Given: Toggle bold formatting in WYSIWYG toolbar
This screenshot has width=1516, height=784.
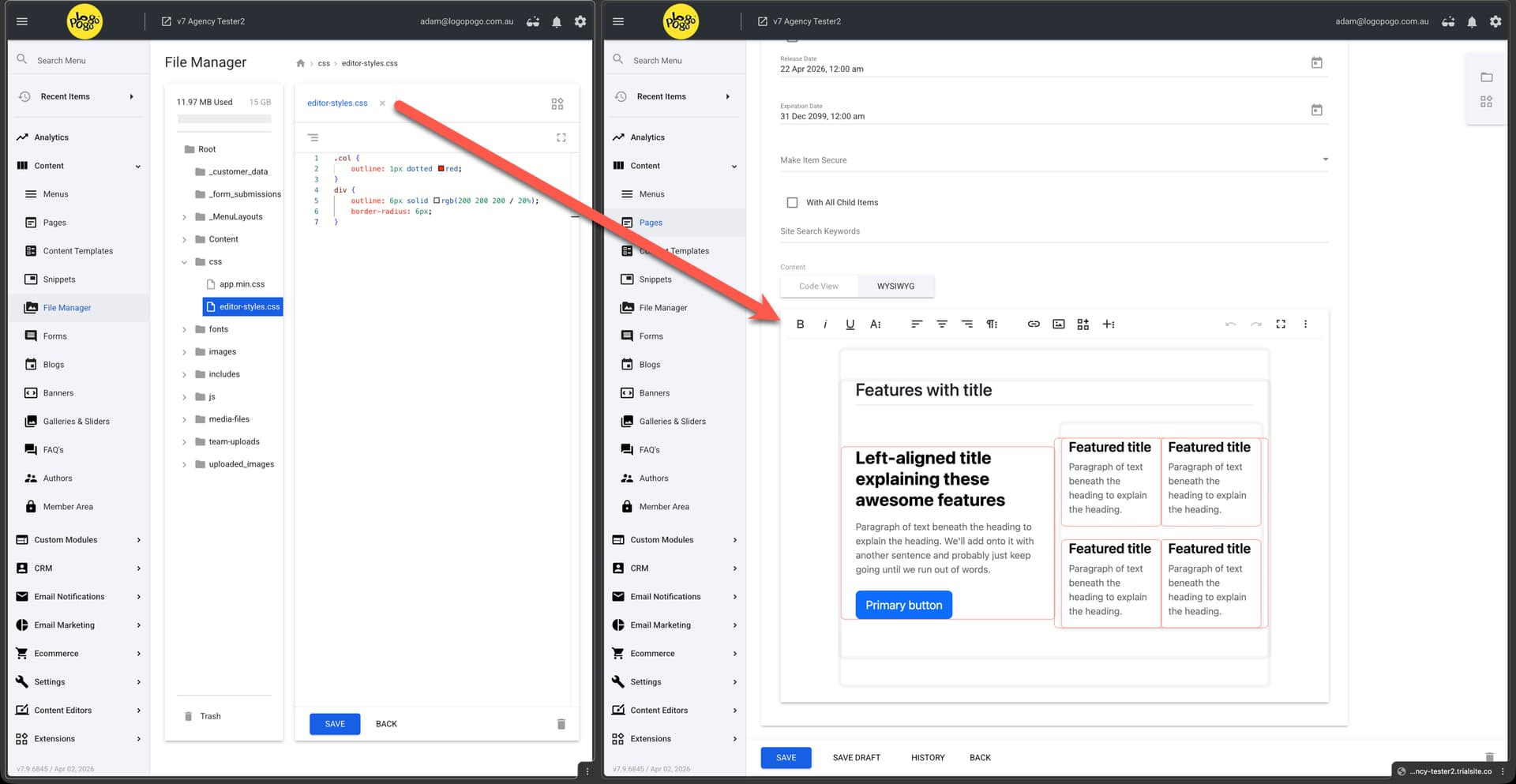Looking at the screenshot, I should point(800,324).
